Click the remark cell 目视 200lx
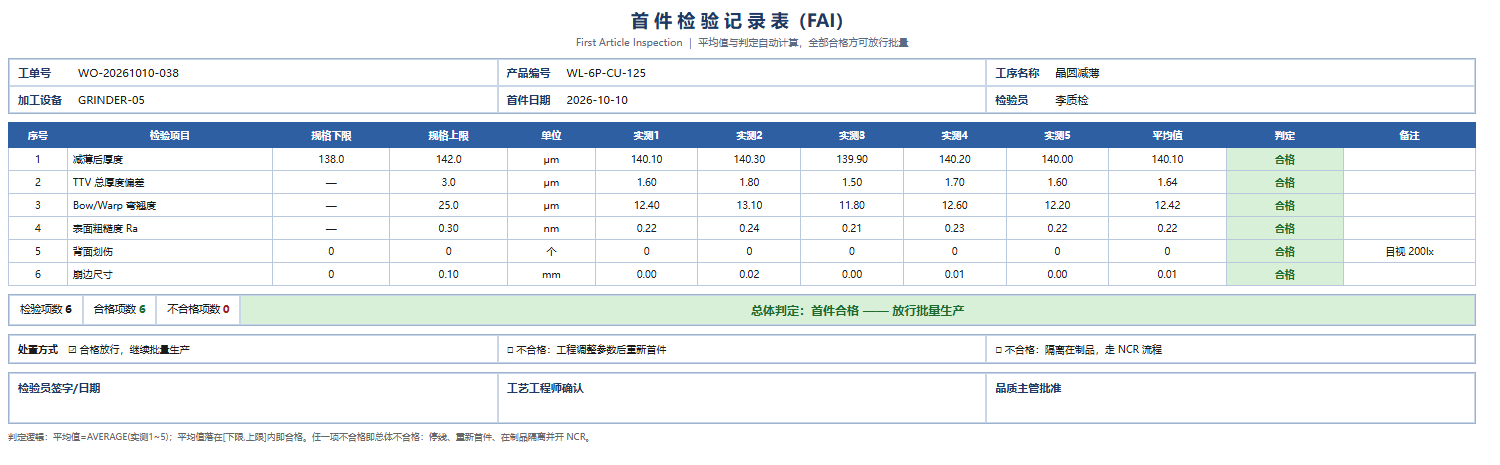1500x465 pixels. (x=1409, y=251)
